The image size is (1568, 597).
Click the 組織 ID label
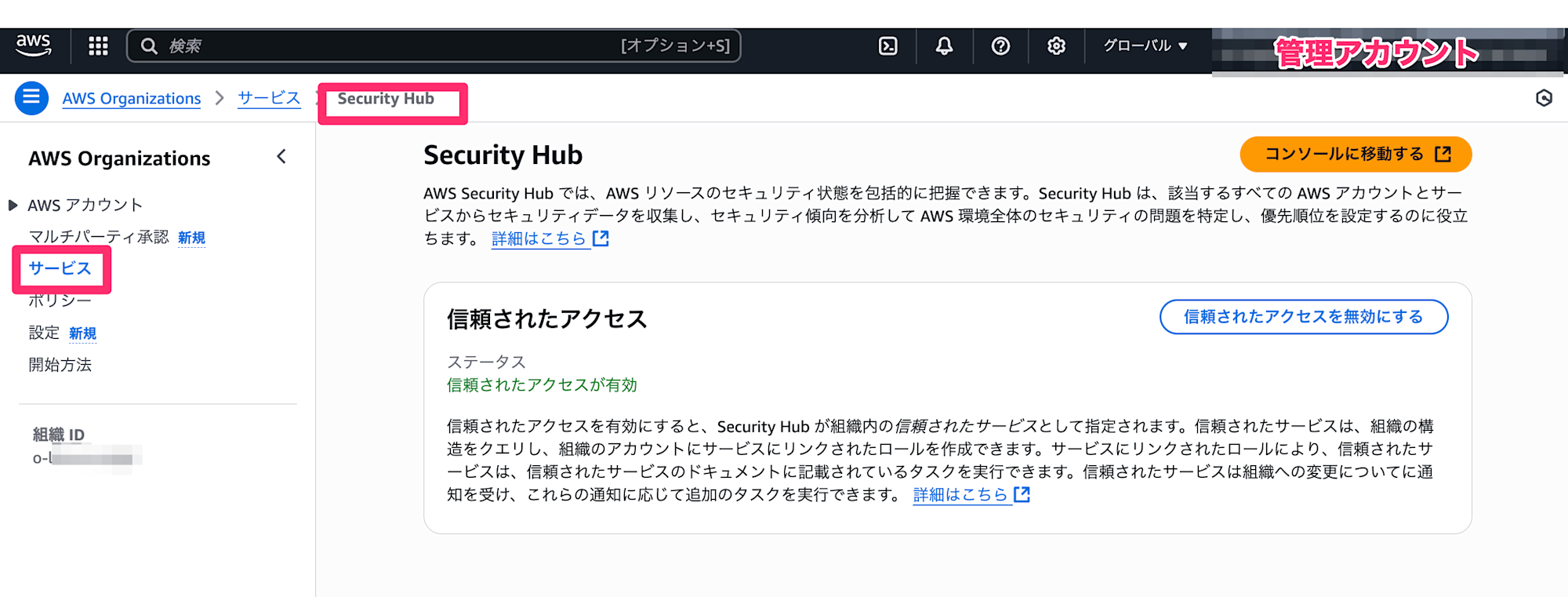coord(59,435)
